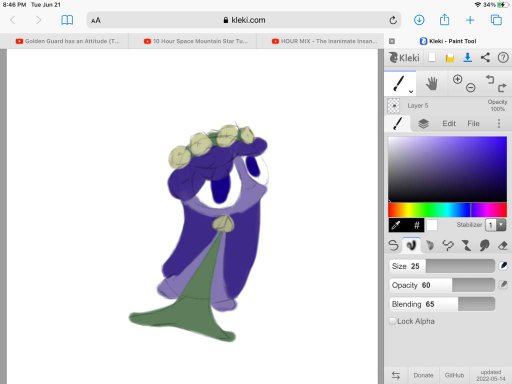Toggle opacity pressure sensitivity pen icon
This screenshot has height=384, width=512.
click(503, 284)
